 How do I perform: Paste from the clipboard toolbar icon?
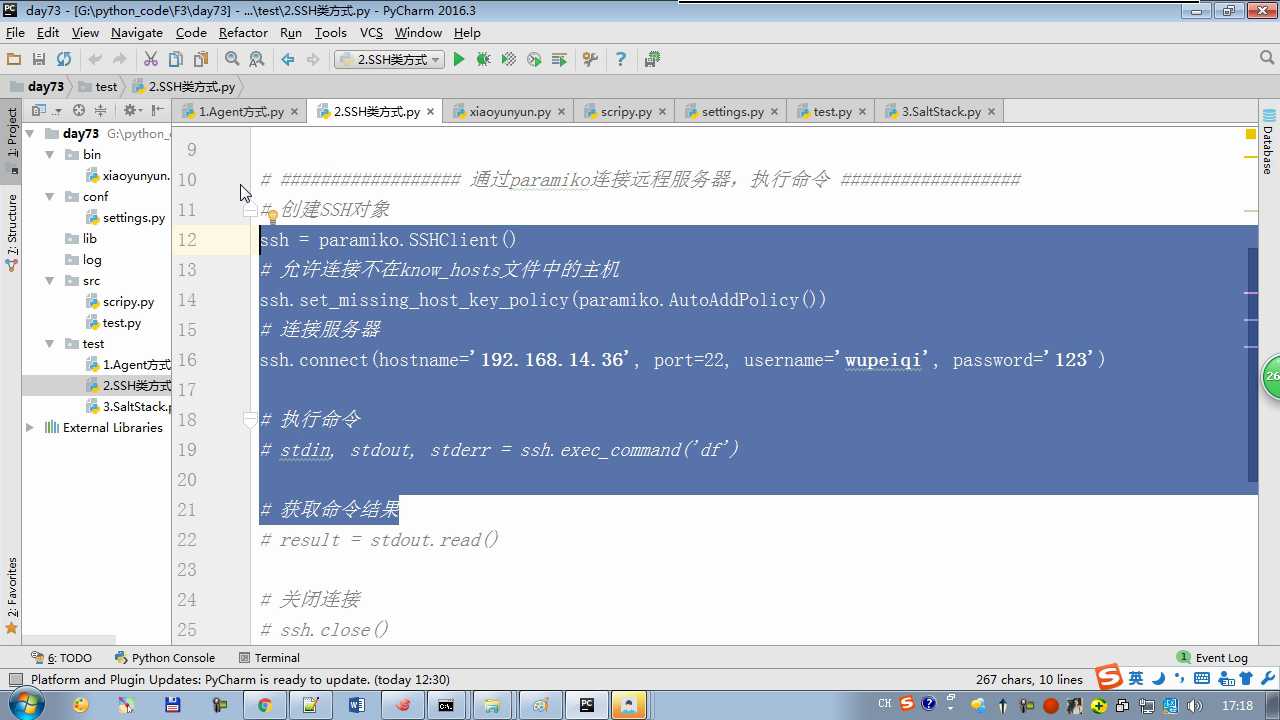[x=201, y=60]
